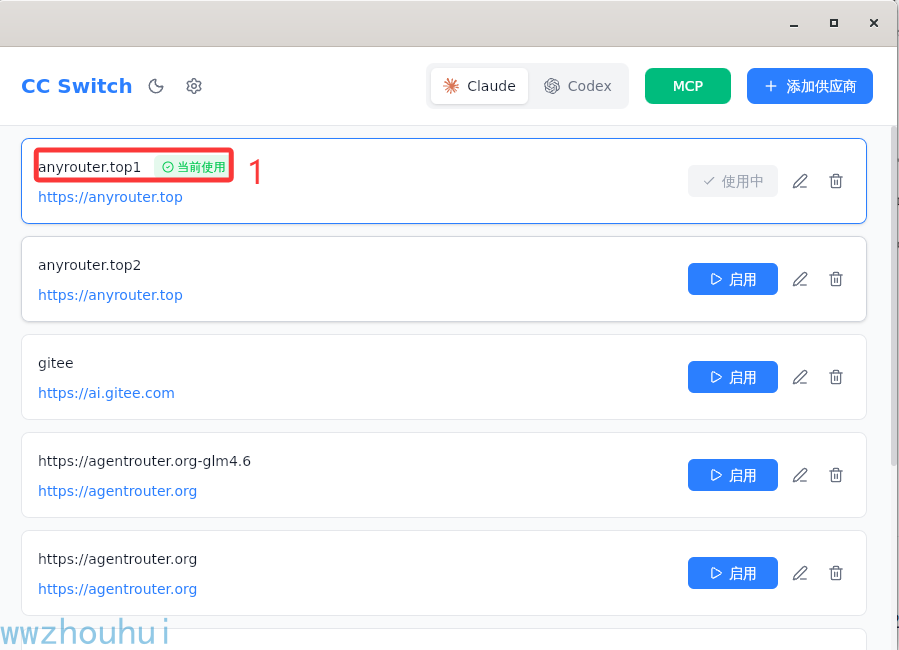Click the CC Switch title

(x=77, y=86)
